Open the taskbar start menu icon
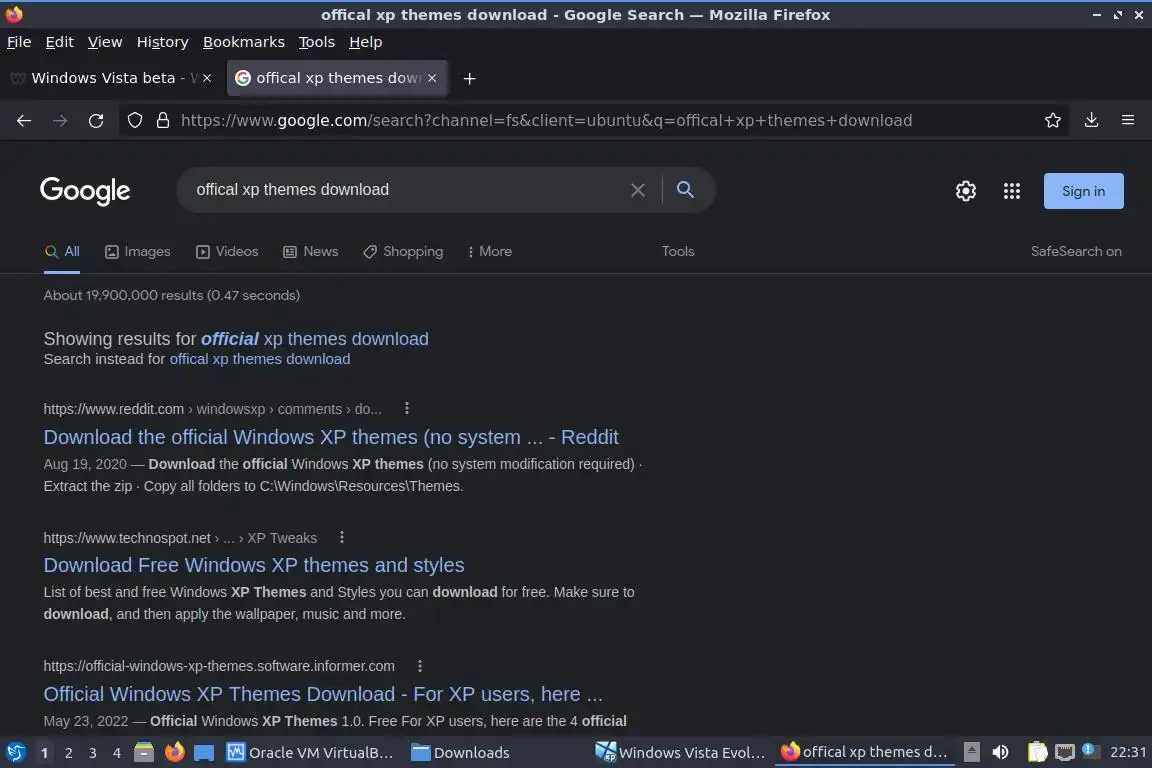 pyautogui.click(x=15, y=753)
